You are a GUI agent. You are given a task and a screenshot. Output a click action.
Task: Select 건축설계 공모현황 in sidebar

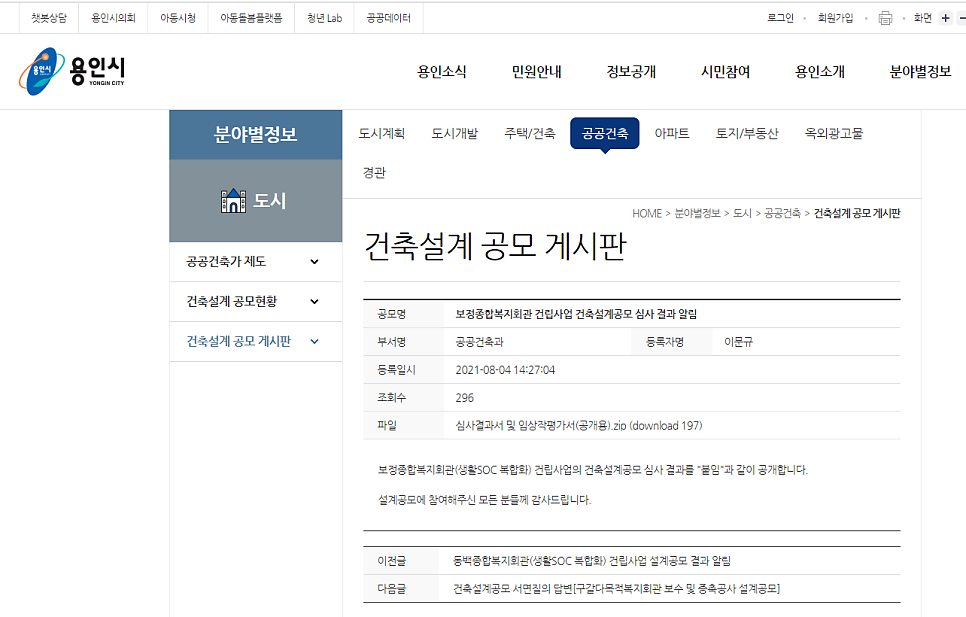click(x=232, y=302)
